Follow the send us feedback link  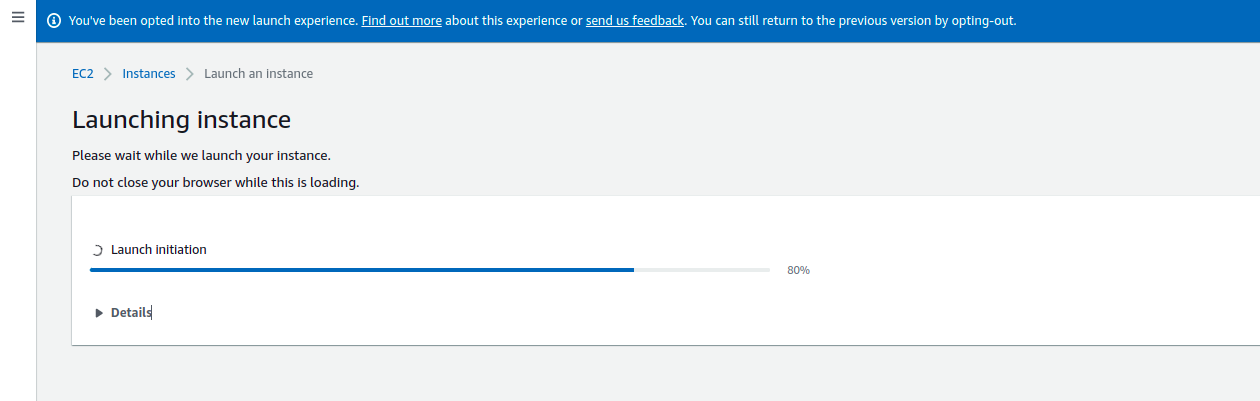pos(635,21)
